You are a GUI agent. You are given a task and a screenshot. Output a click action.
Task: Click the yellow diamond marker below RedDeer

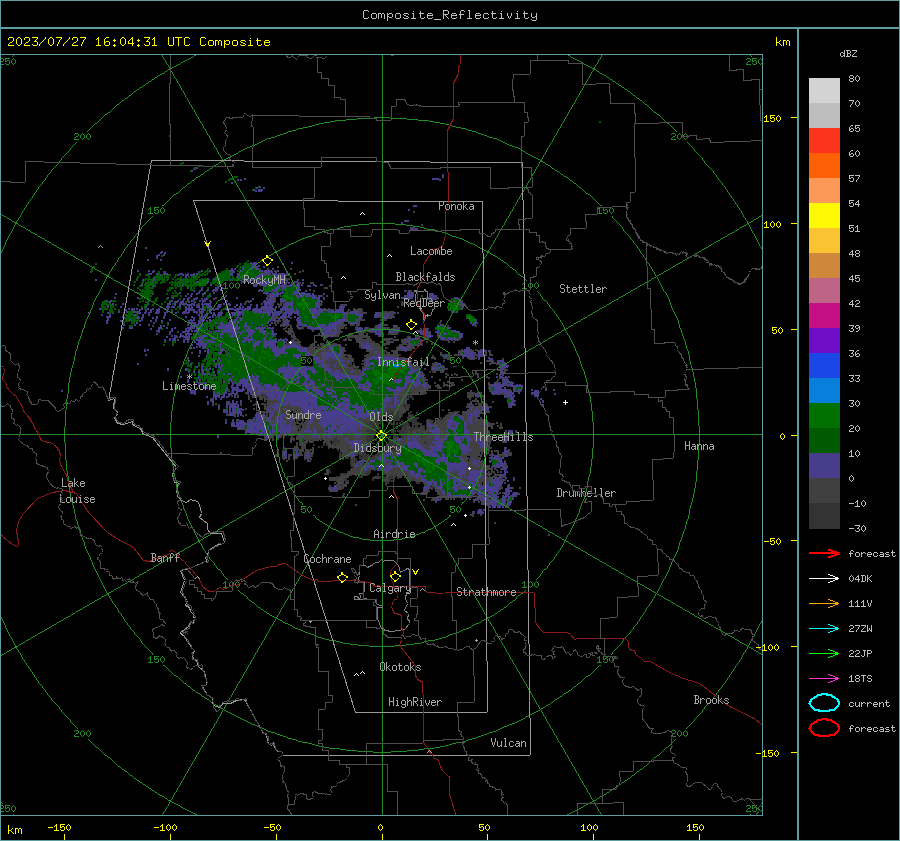click(411, 325)
